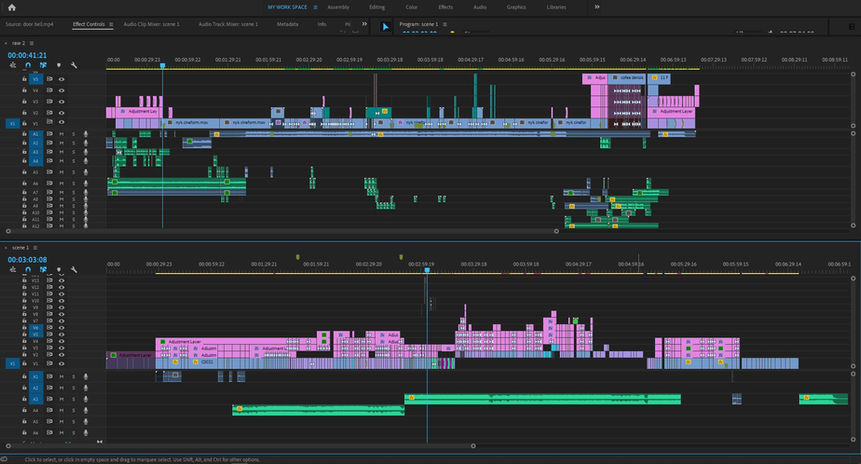Mute audio track A1 in raw 2 timeline

point(61,133)
